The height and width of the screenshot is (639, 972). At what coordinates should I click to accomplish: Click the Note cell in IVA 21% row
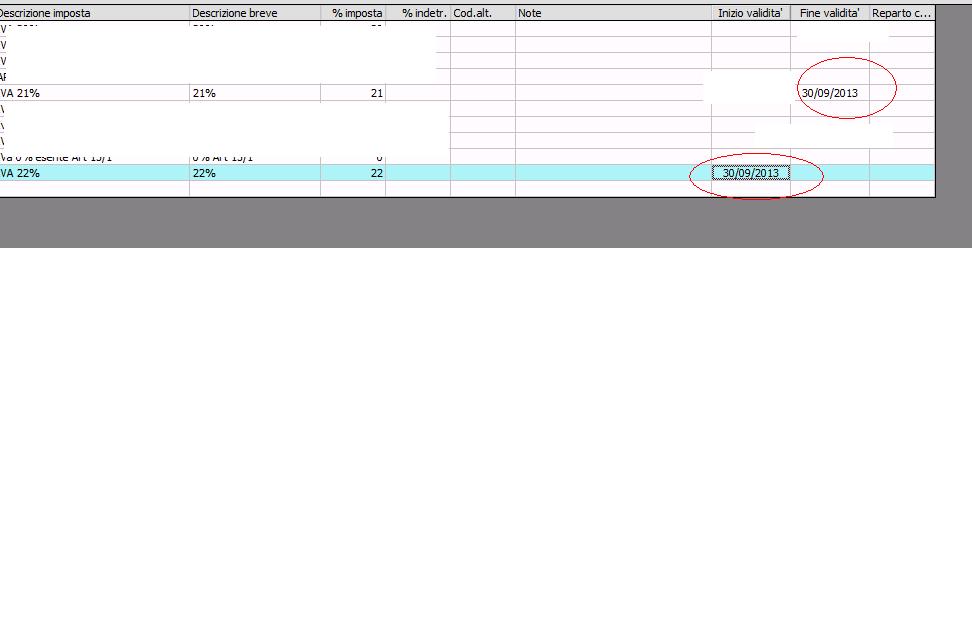[613, 93]
